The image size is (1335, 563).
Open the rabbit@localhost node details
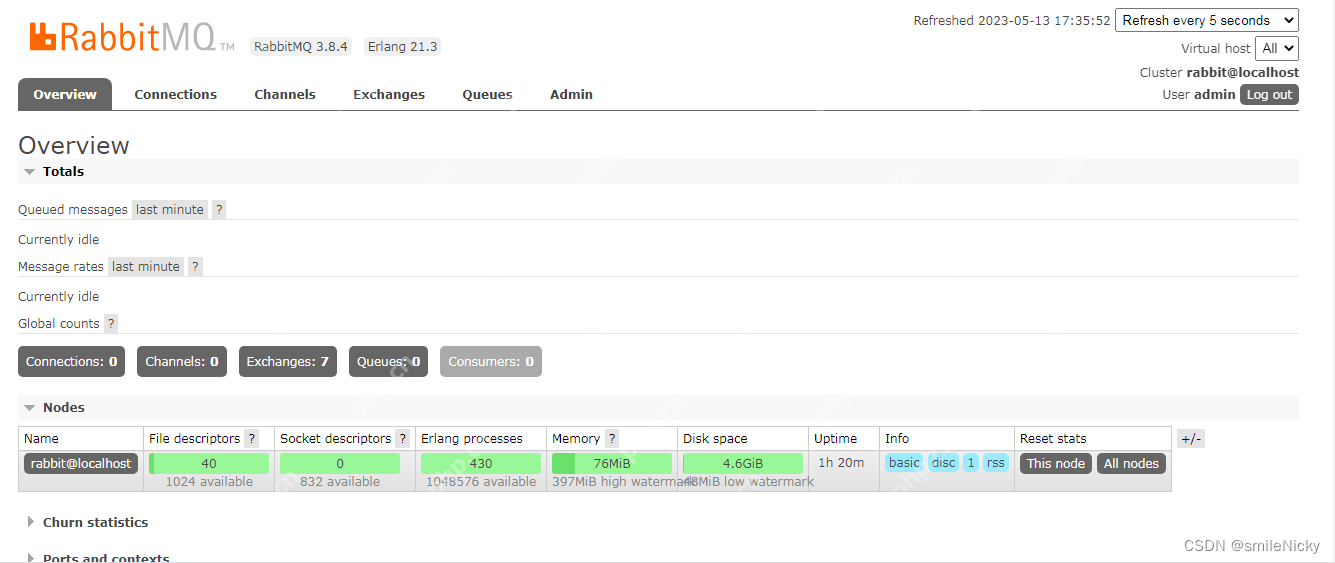[81, 464]
